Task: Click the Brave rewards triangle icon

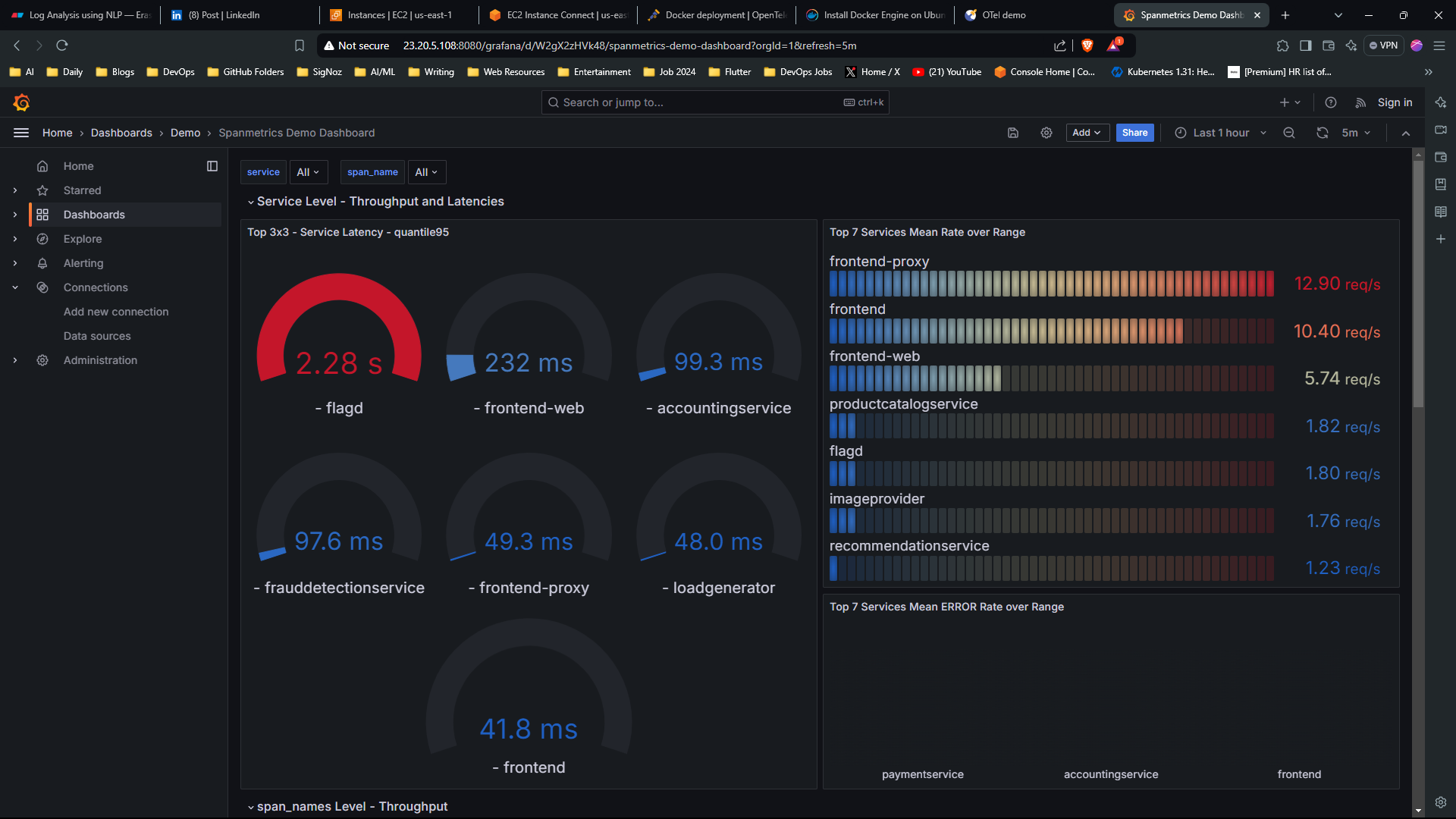Action: [1114, 45]
